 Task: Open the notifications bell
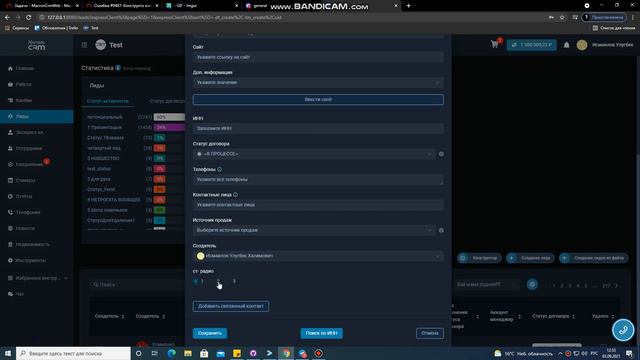click(567, 45)
